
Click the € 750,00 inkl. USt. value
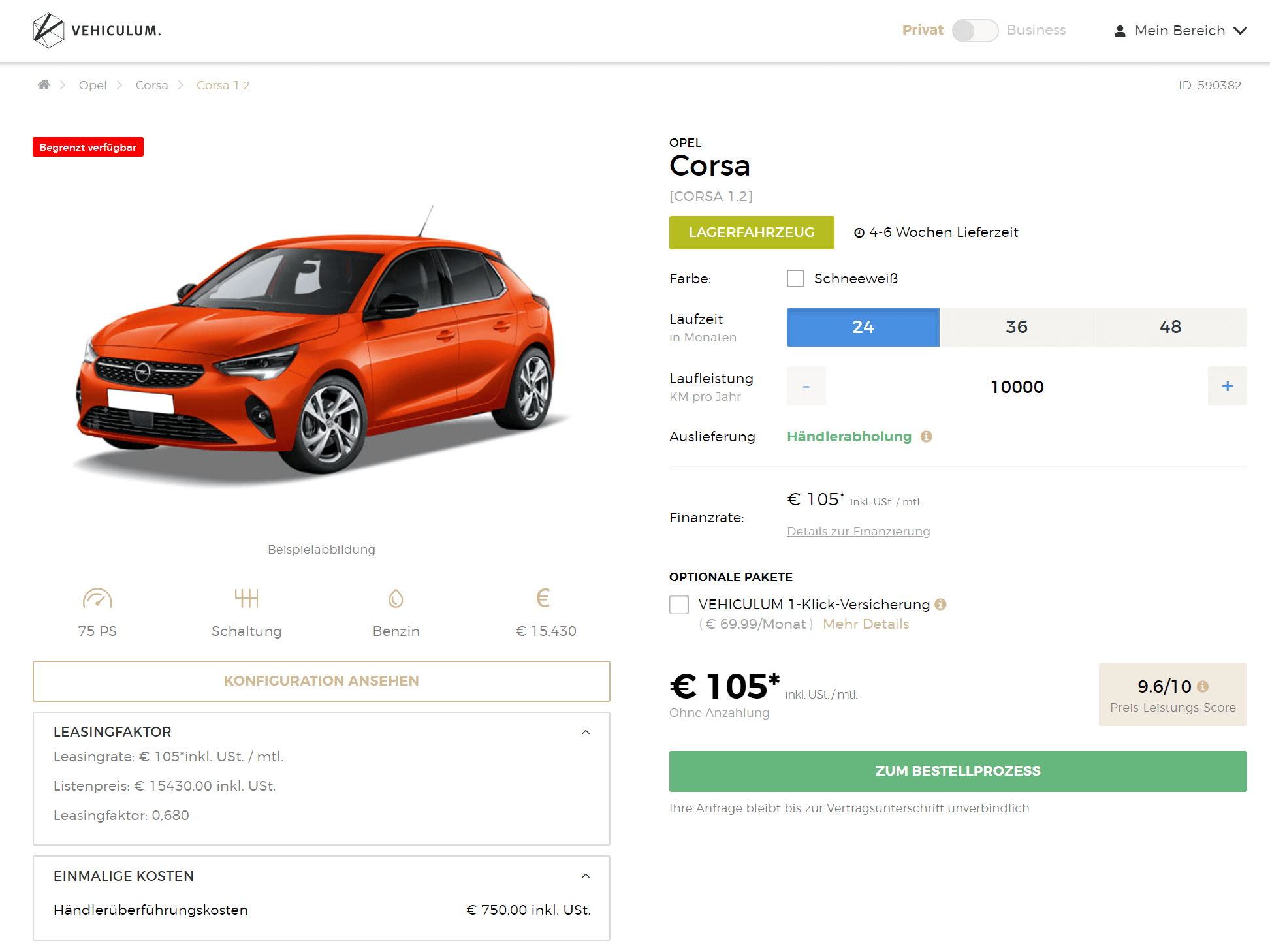(528, 910)
